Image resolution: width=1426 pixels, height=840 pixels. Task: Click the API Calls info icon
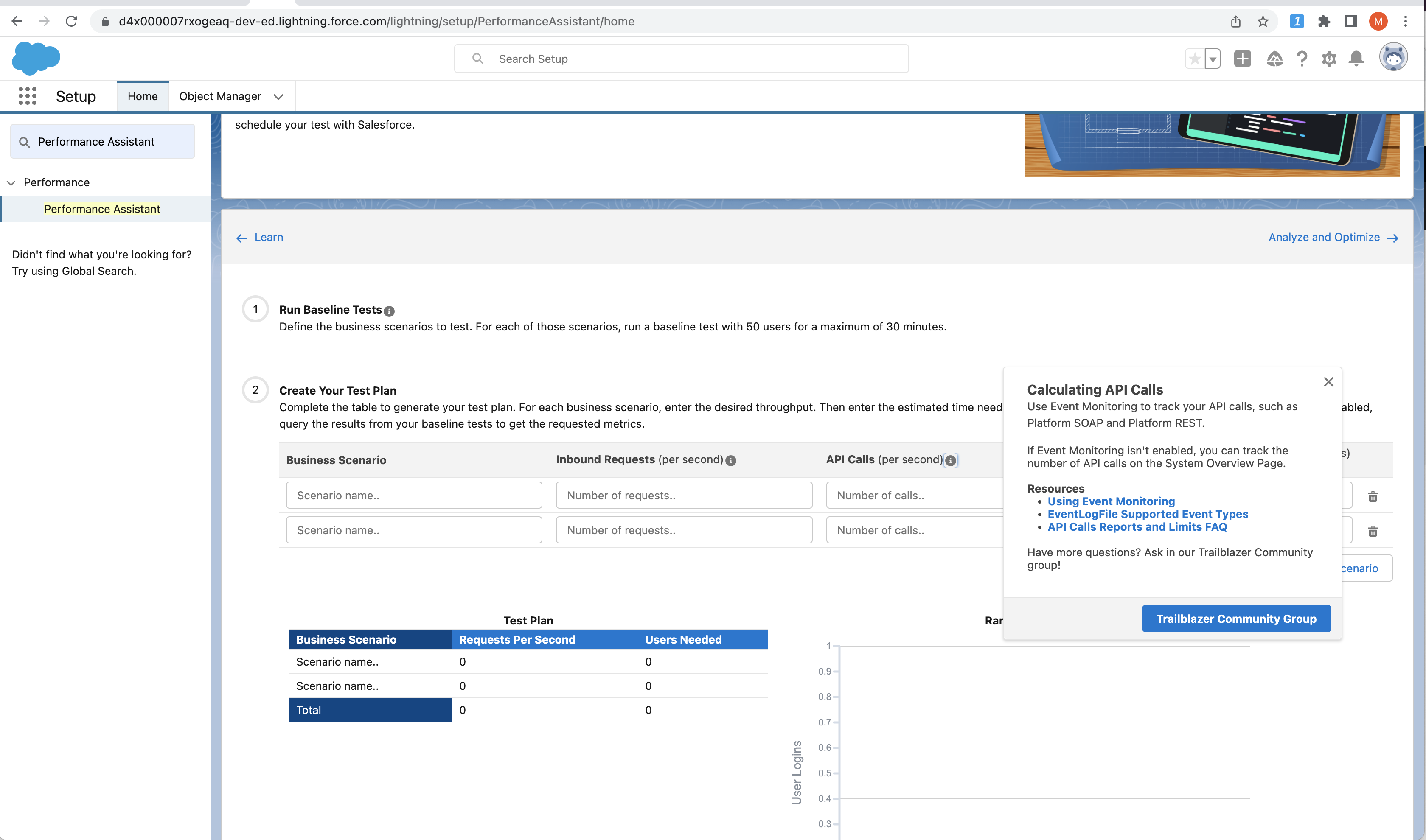click(x=951, y=460)
